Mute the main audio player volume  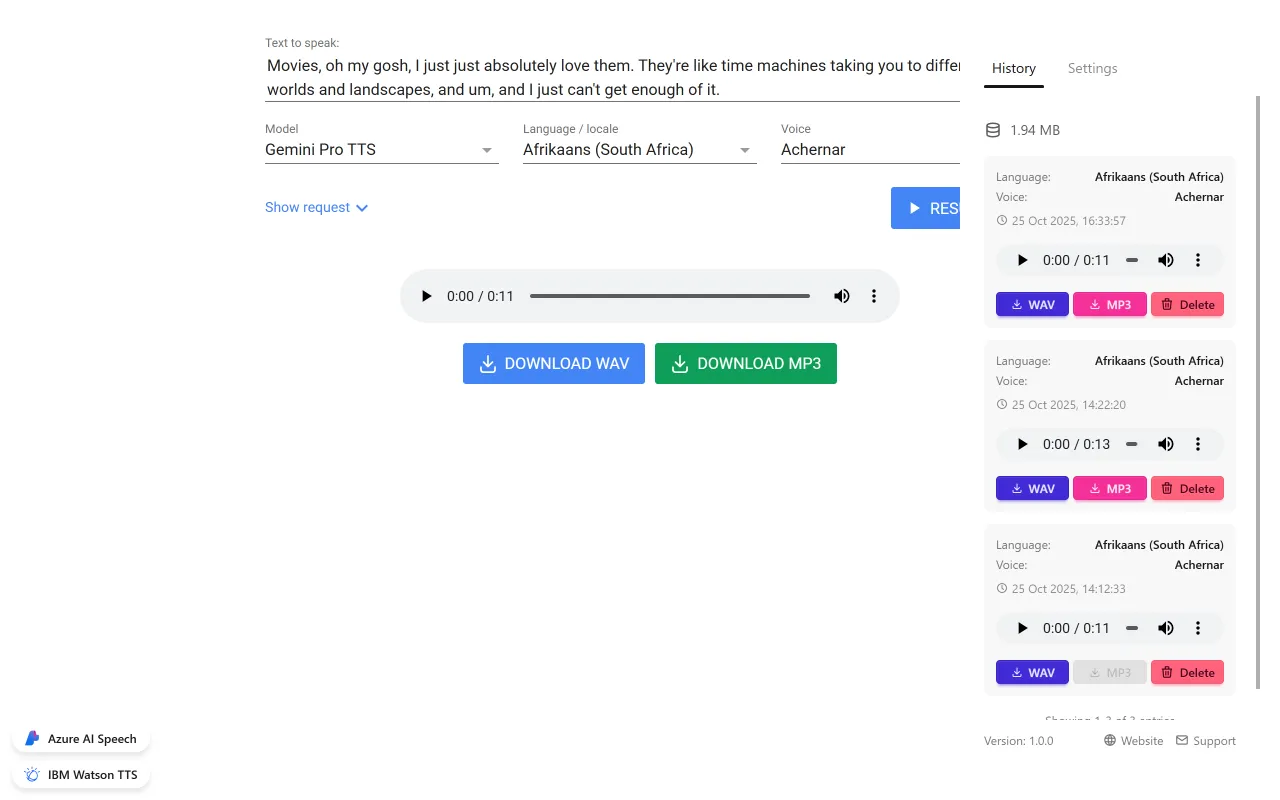842,296
